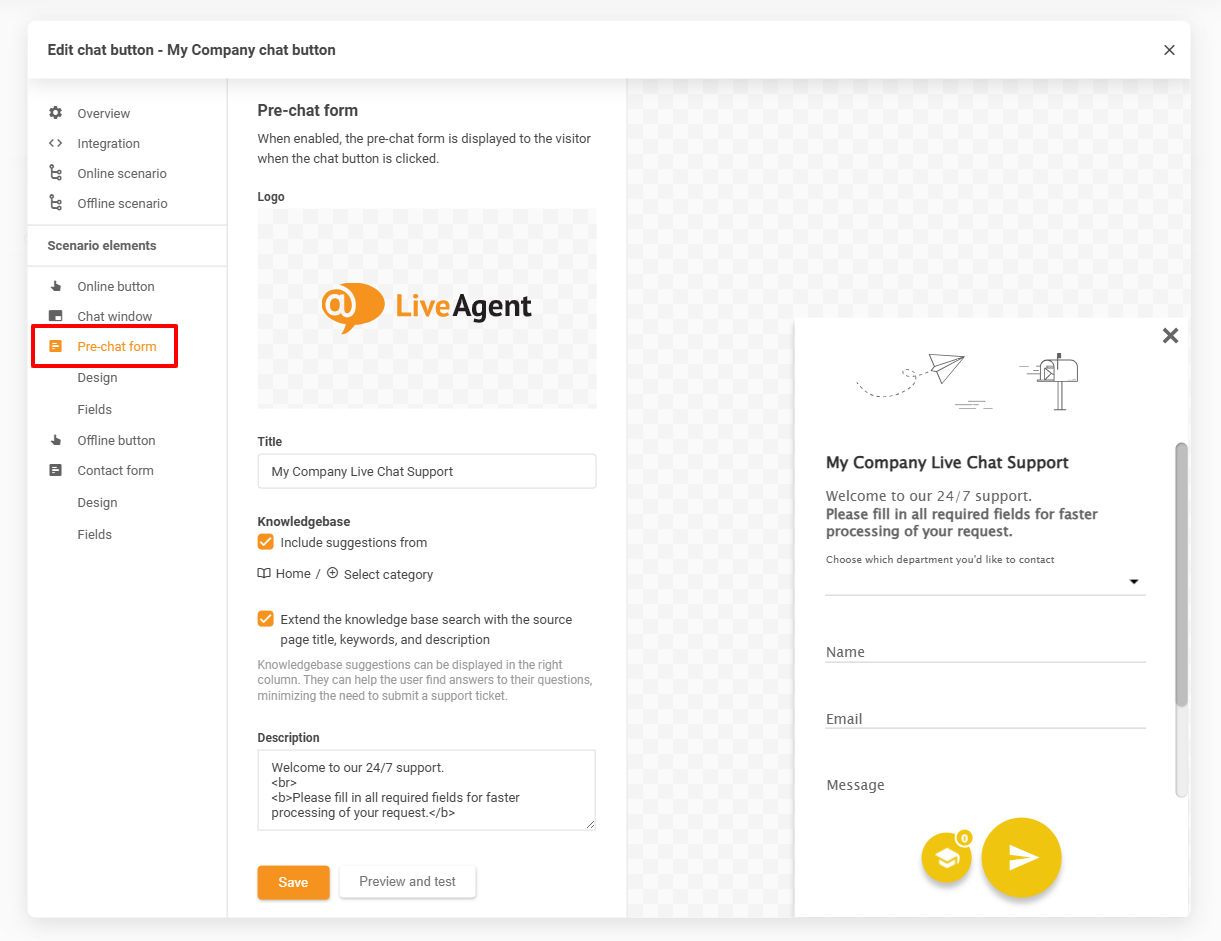The image size is (1221, 941).
Task: Open the Offline scenario menu item
Action: [122, 203]
